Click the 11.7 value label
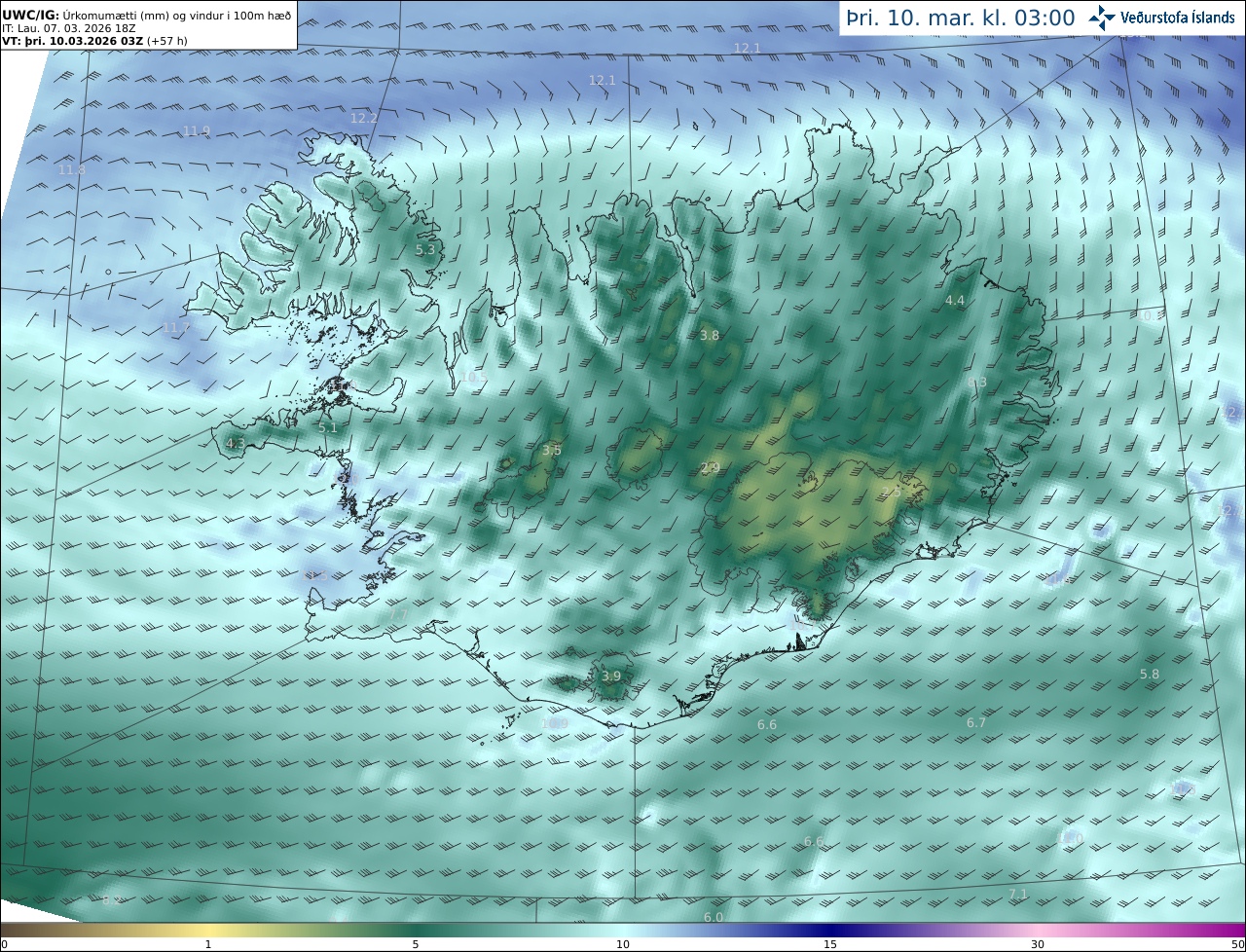This screenshot has height=952, width=1246. point(176,328)
